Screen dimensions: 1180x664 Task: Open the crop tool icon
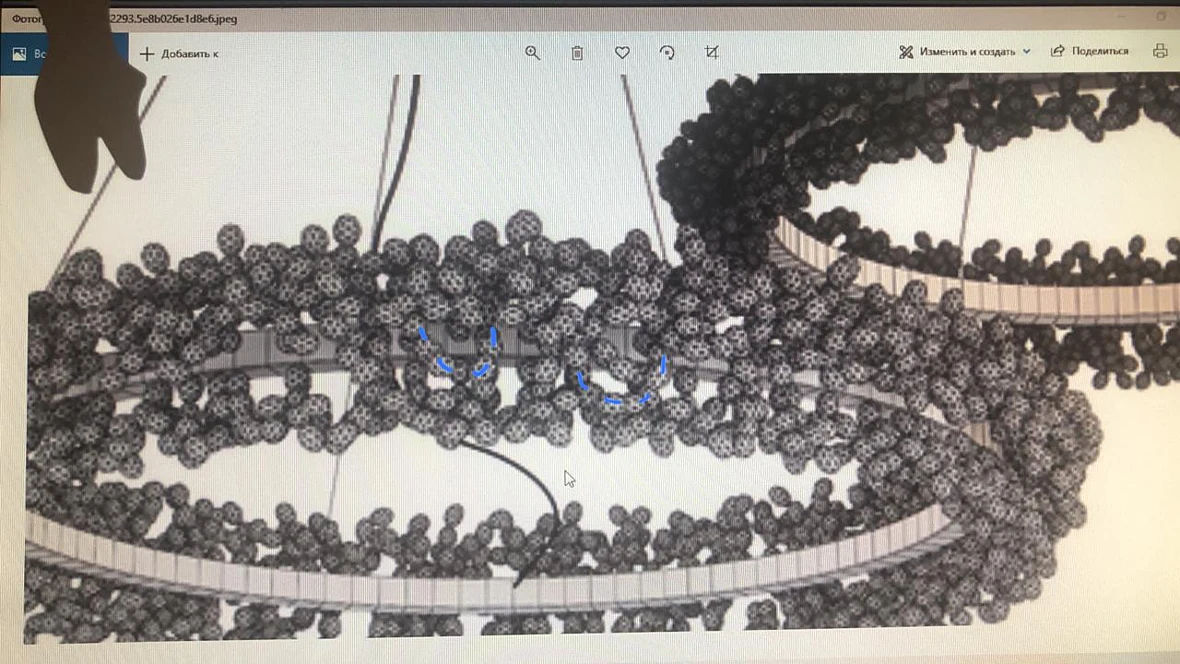pos(711,52)
